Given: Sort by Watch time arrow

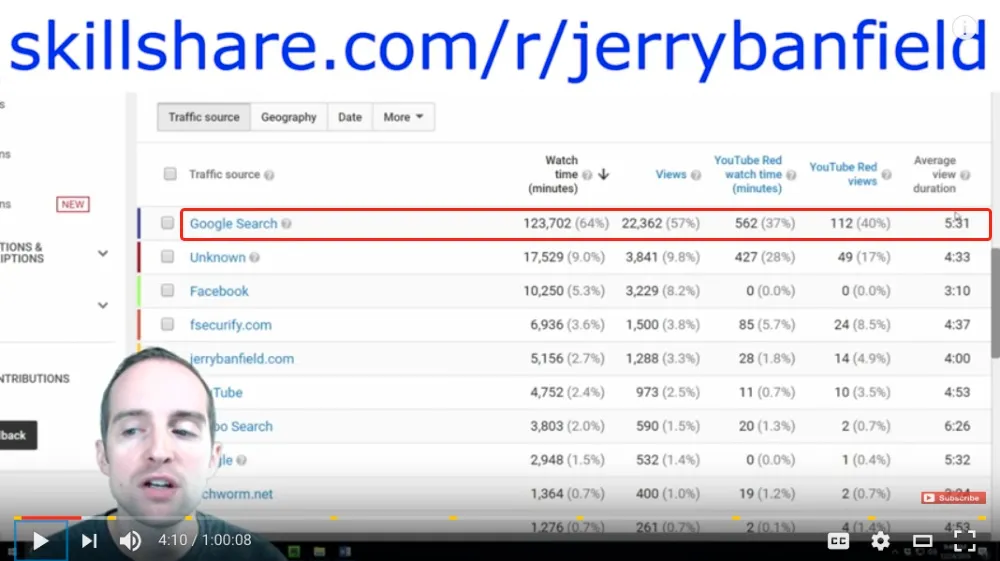Looking at the screenshot, I should tap(603, 174).
